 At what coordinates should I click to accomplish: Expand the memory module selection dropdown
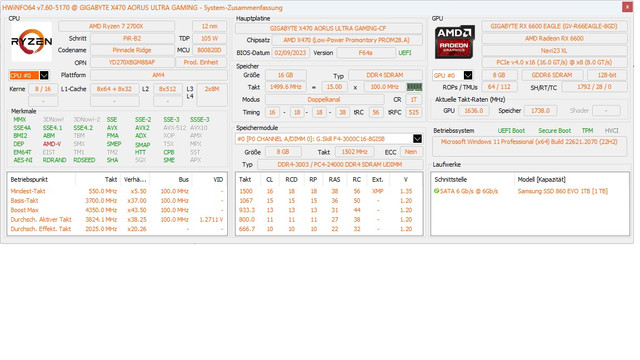click(x=417, y=139)
